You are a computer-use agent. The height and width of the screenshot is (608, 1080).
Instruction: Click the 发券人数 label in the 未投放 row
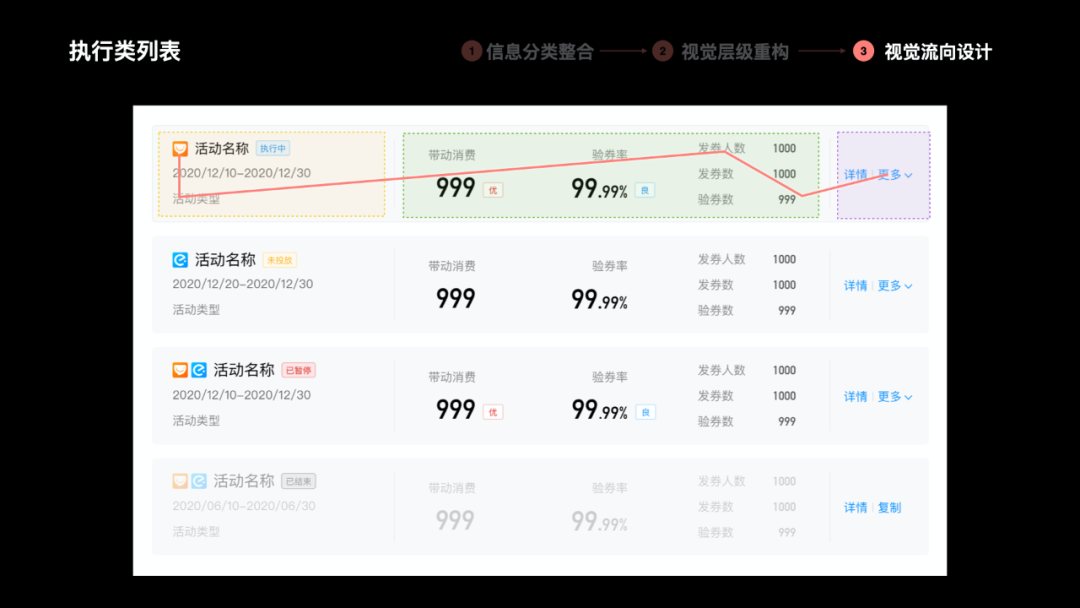tap(722, 260)
